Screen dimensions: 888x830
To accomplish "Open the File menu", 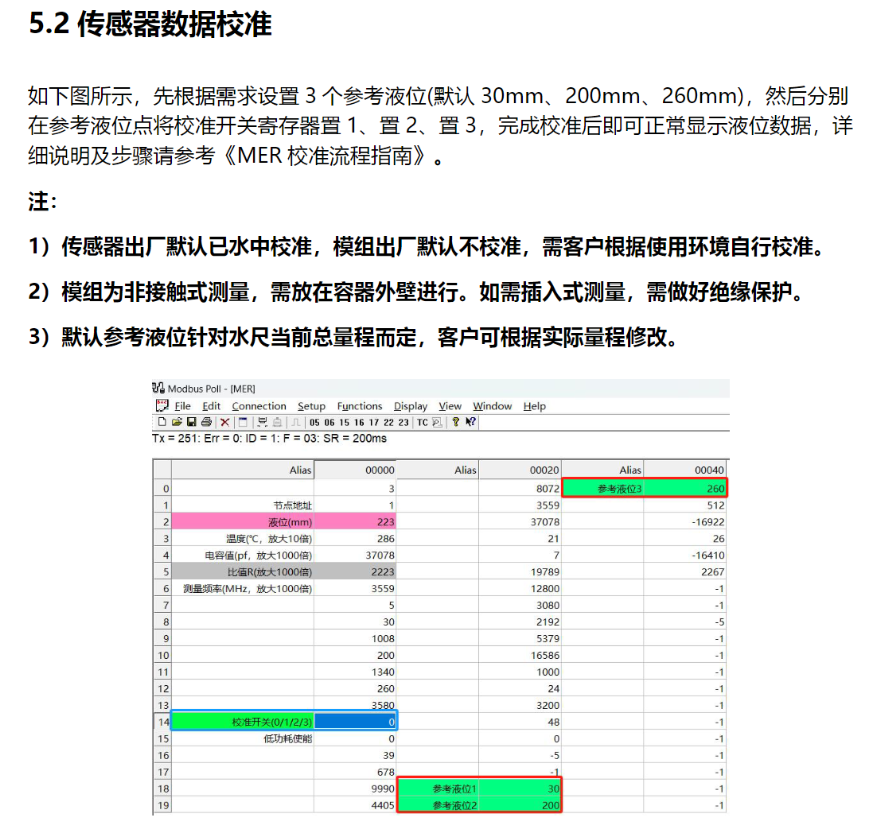I will pos(182,406).
